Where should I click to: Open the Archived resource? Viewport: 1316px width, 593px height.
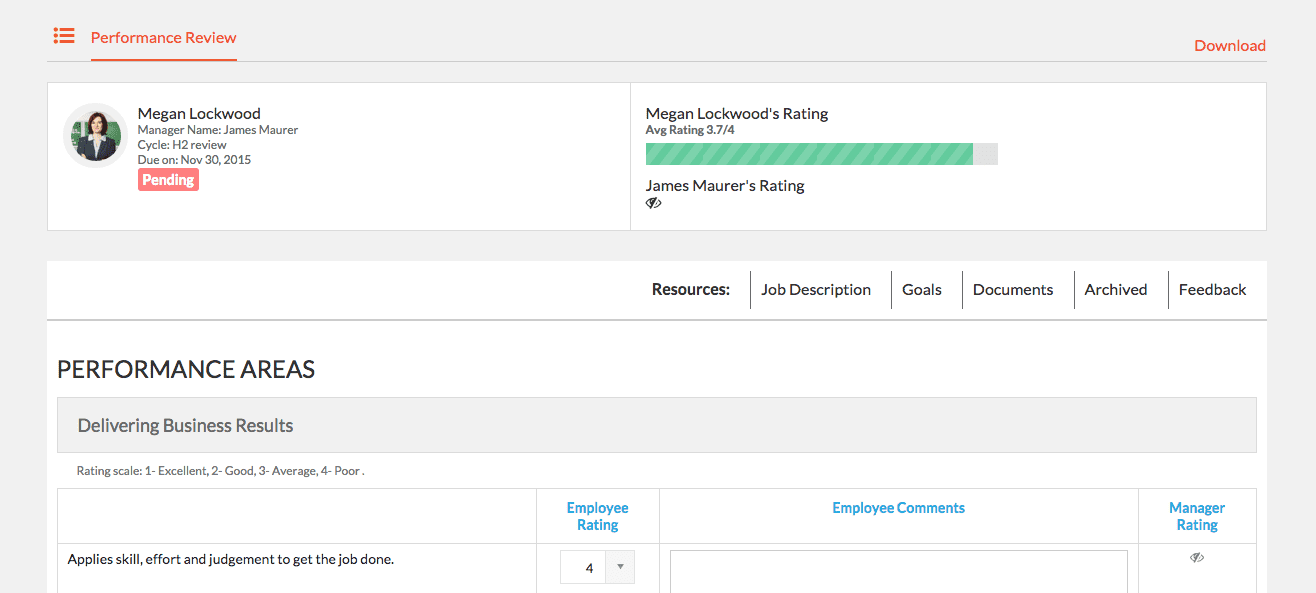click(x=1116, y=290)
